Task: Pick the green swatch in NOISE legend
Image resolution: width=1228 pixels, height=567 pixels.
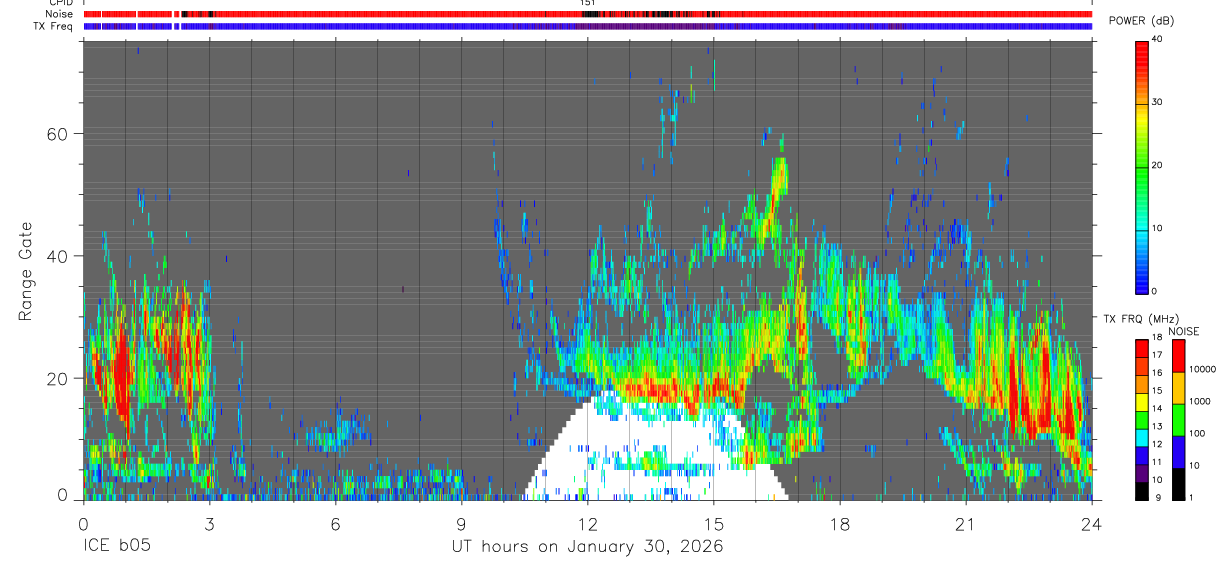Action: (1178, 419)
